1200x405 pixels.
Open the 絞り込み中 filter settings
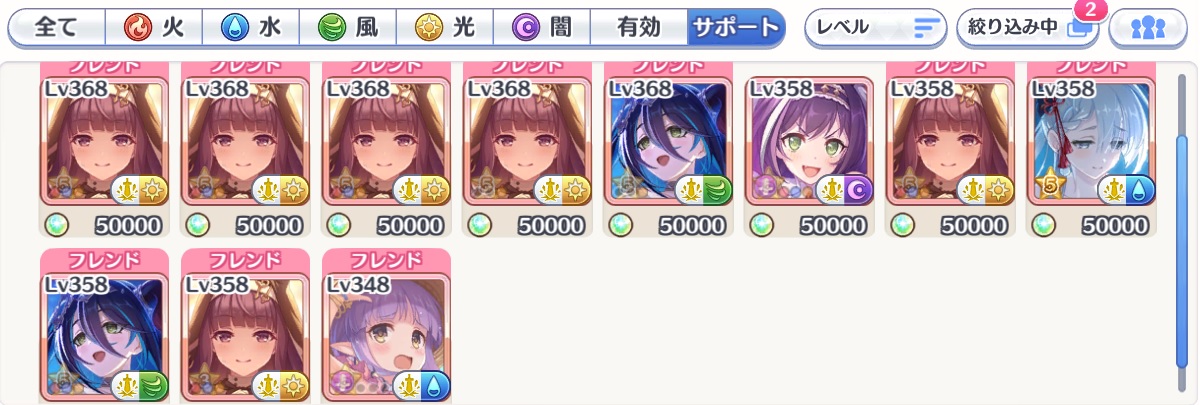[1028, 28]
